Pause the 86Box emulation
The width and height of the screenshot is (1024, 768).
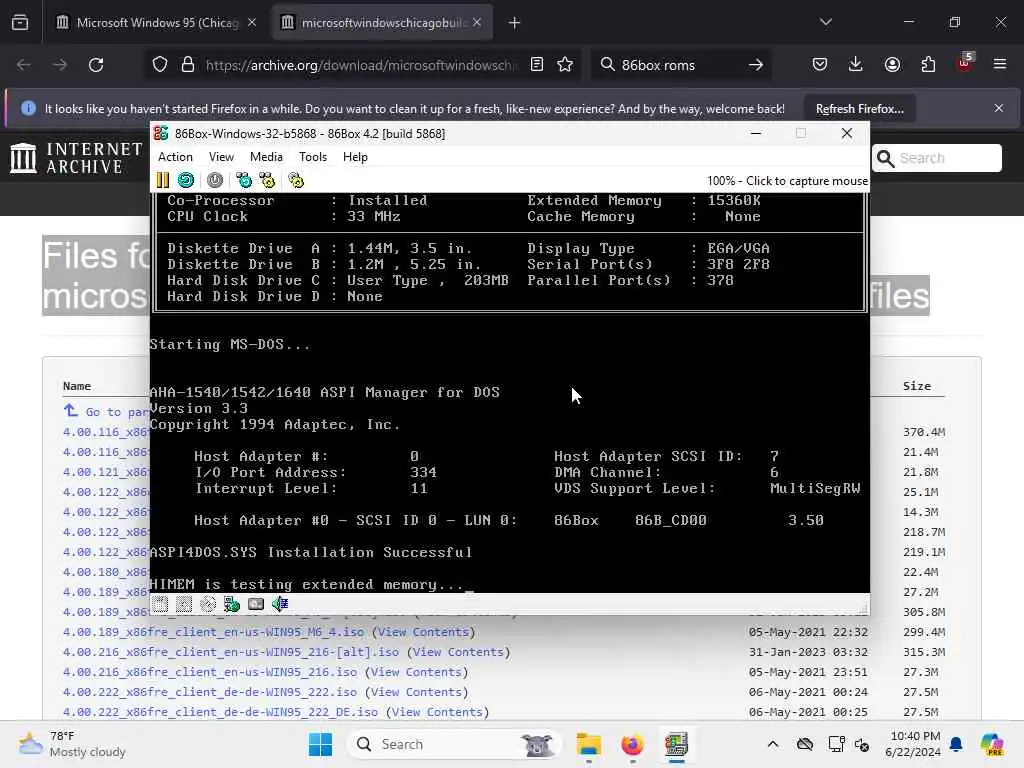[x=163, y=180]
